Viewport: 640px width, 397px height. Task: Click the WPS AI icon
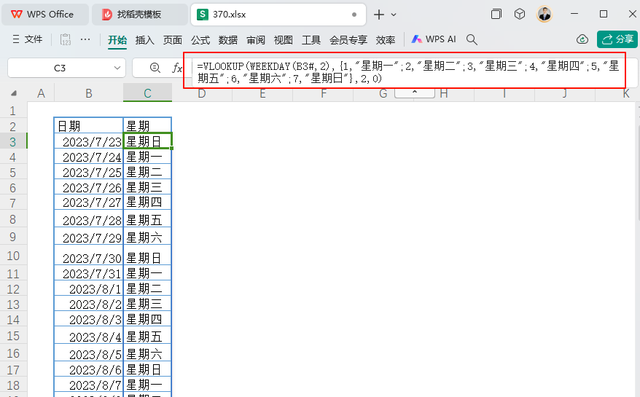pos(416,39)
